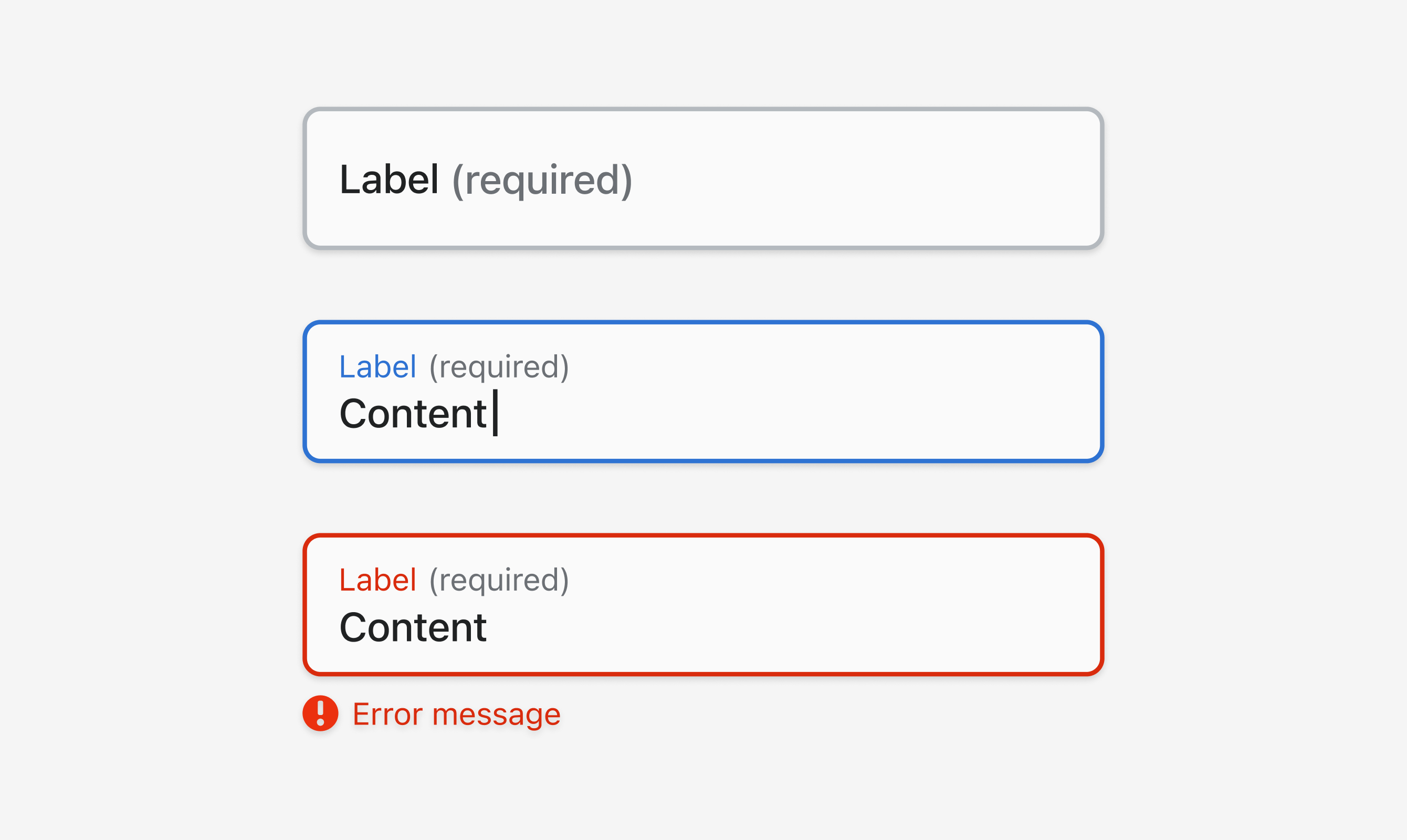Click the letter 'C' of Content in error field
The width and height of the screenshot is (1407, 840).
coord(354,627)
